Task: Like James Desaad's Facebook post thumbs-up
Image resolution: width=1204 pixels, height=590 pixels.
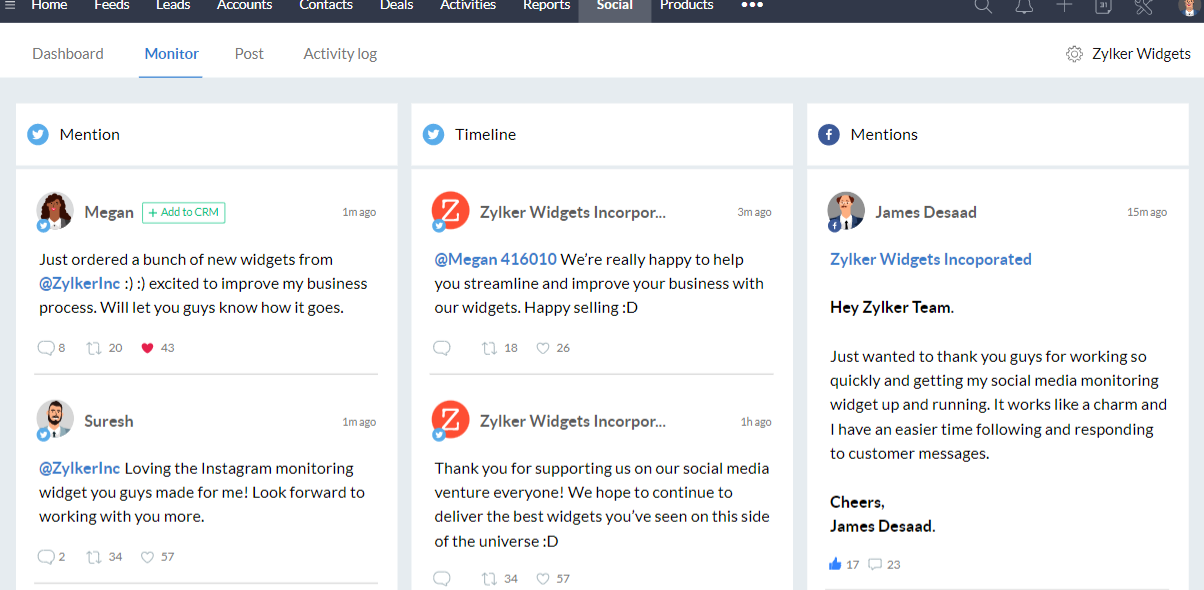Action: pos(835,564)
